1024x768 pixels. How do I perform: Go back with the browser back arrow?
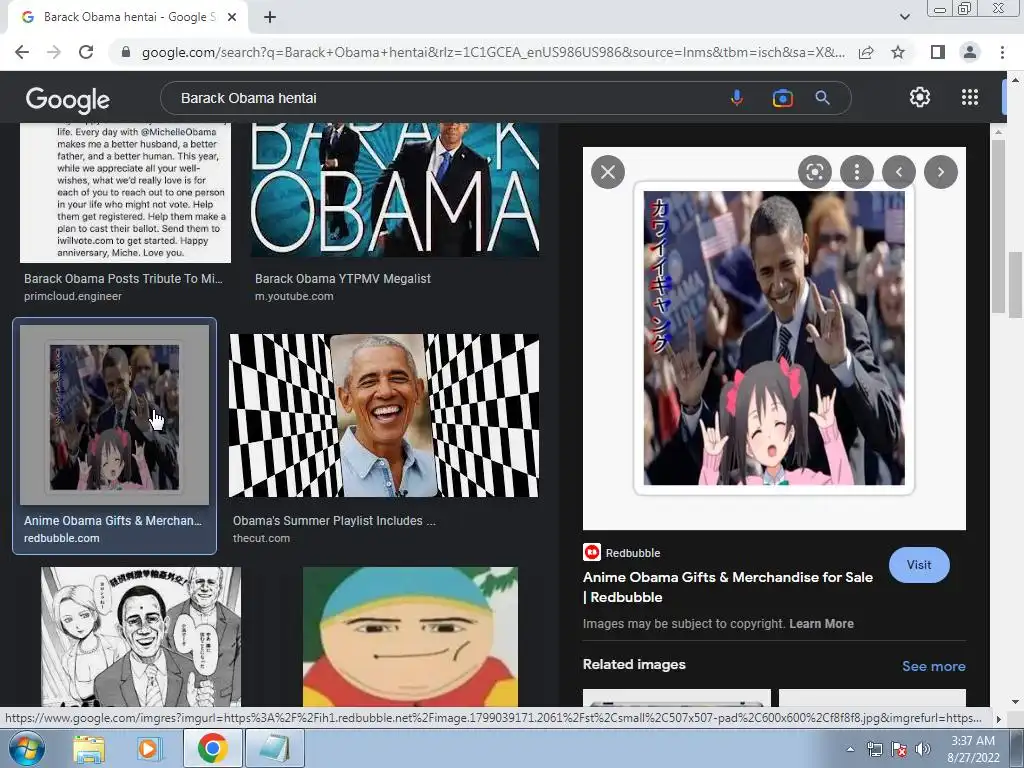[22, 52]
